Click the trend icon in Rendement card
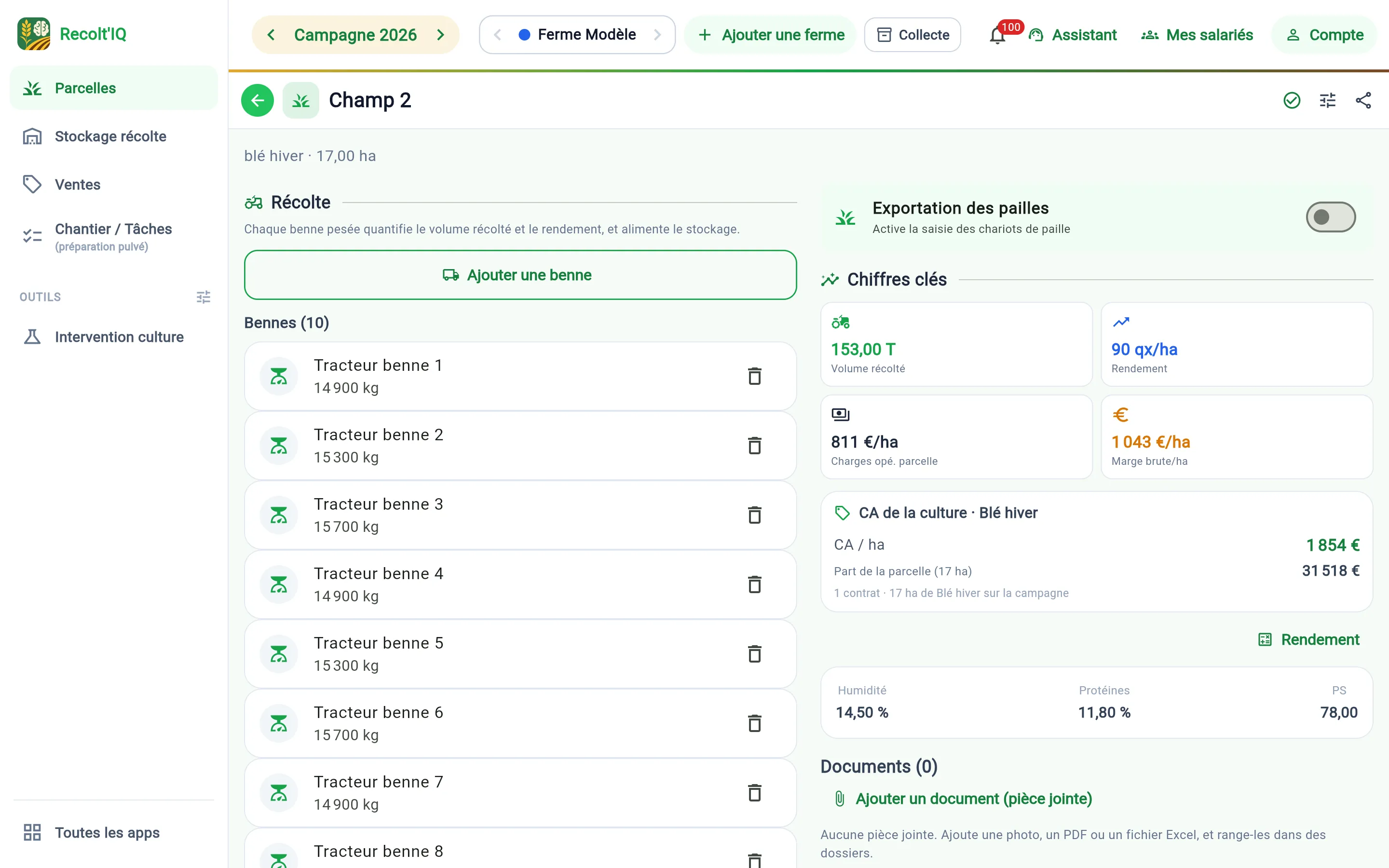 click(x=1121, y=322)
